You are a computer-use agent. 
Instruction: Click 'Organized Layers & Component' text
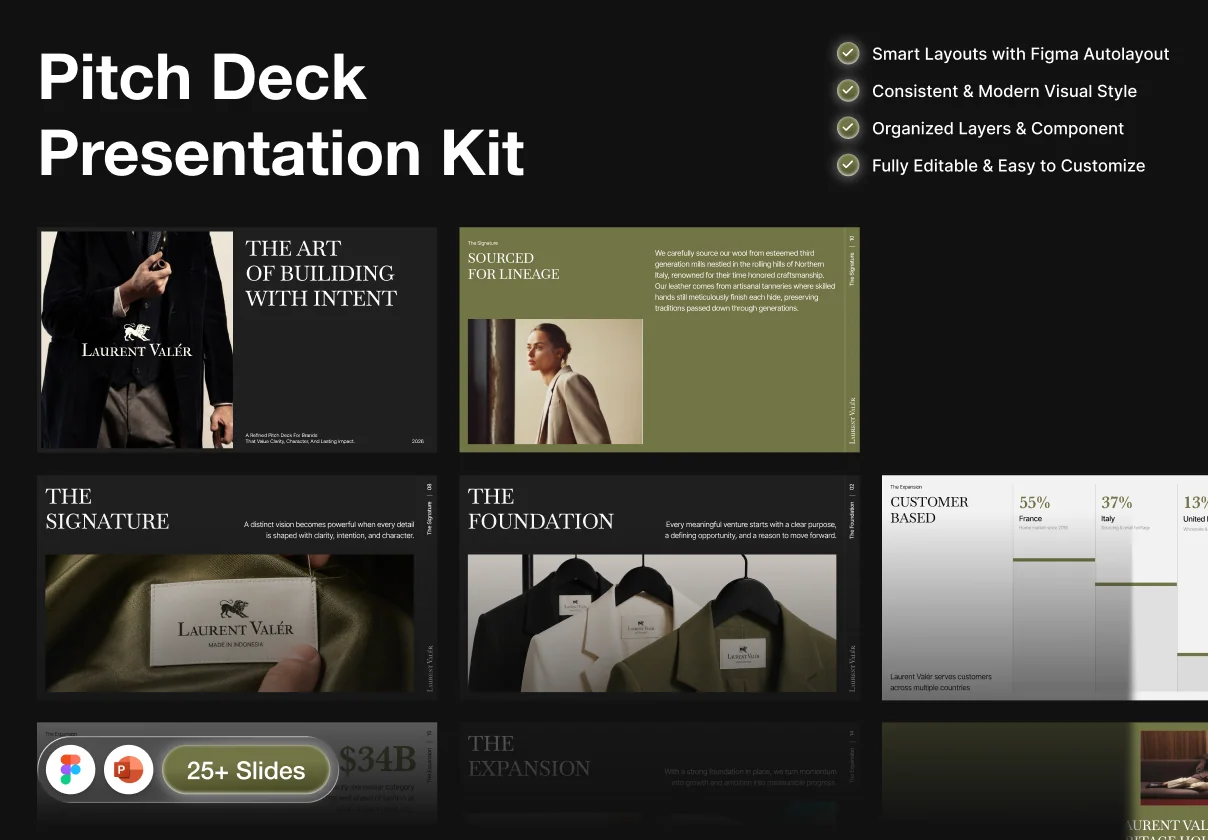pos(998,128)
